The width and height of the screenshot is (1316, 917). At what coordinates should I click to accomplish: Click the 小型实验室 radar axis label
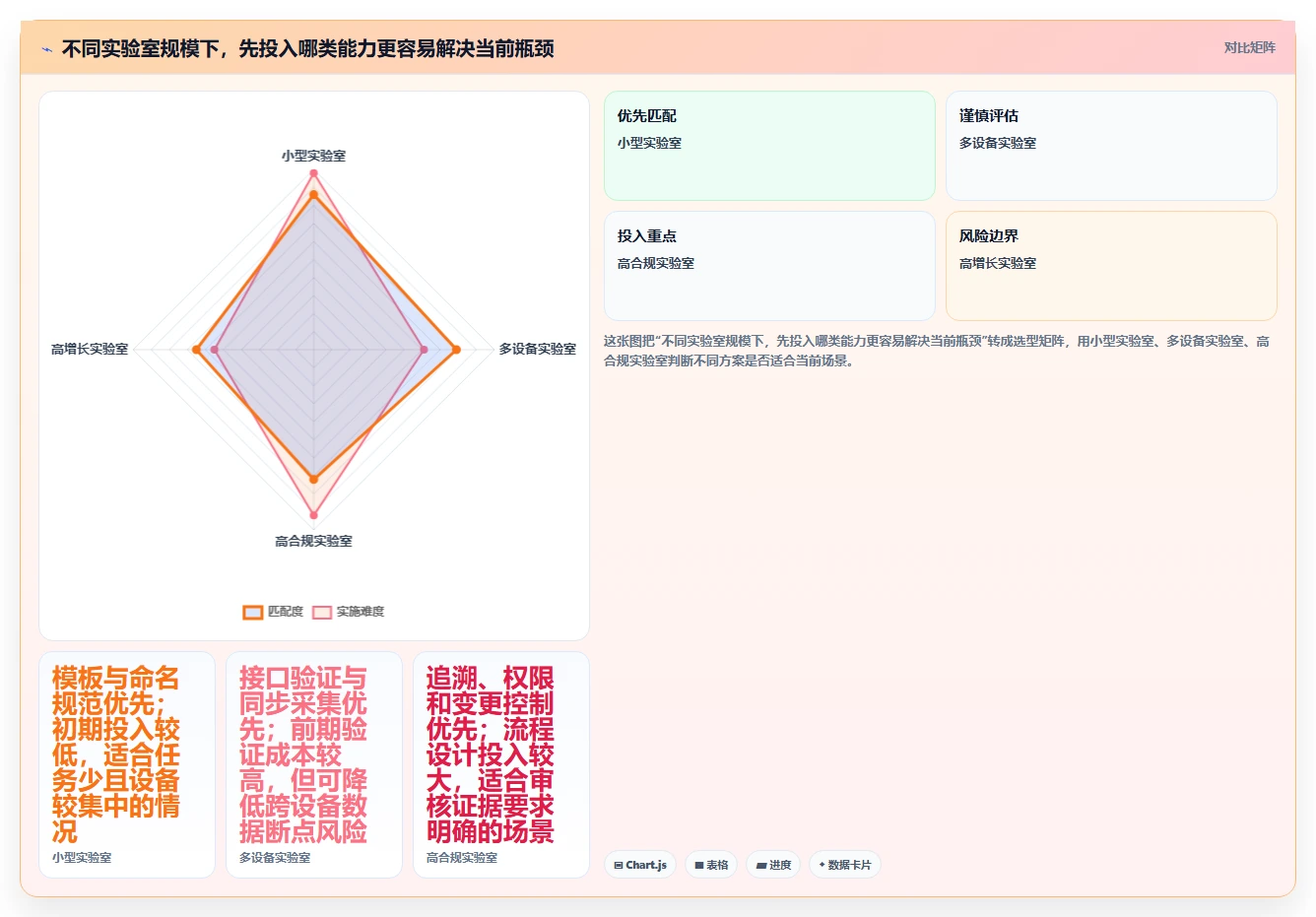pos(313,156)
